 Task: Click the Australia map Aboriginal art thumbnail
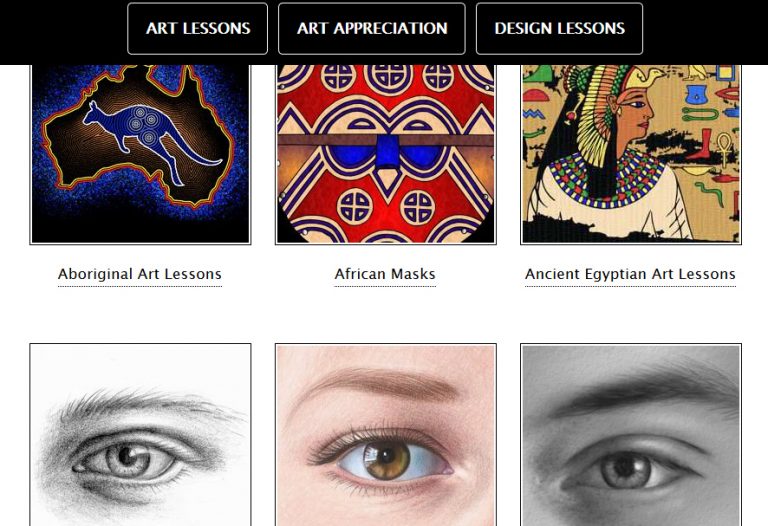pyautogui.click(x=140, y=154)
